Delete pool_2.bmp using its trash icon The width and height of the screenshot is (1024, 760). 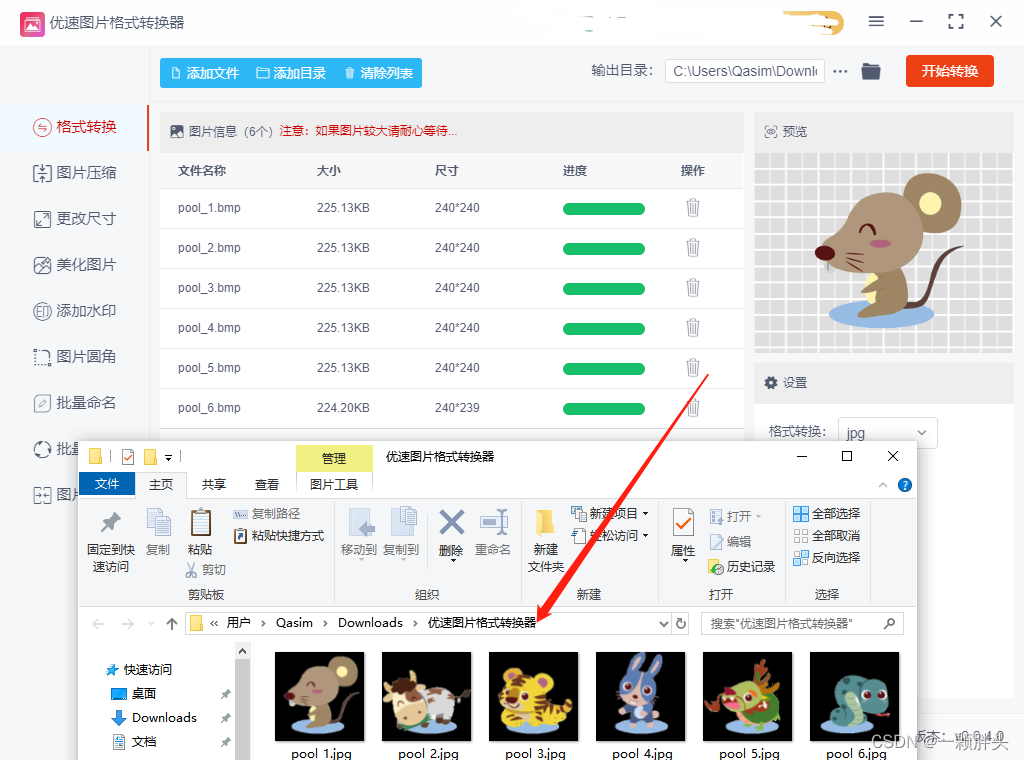[693, 248]
